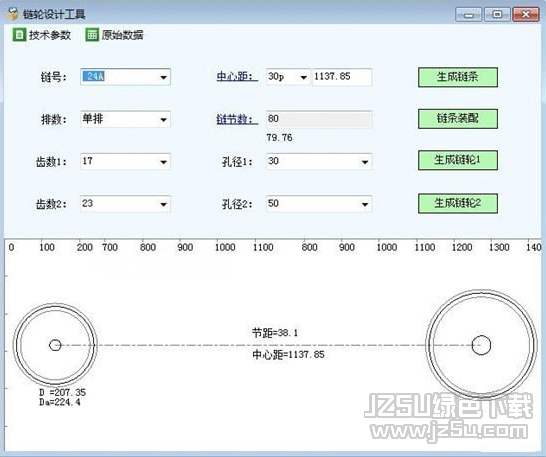Click the large right sprocket drawing
546x457 pixels.
(482, 345)
